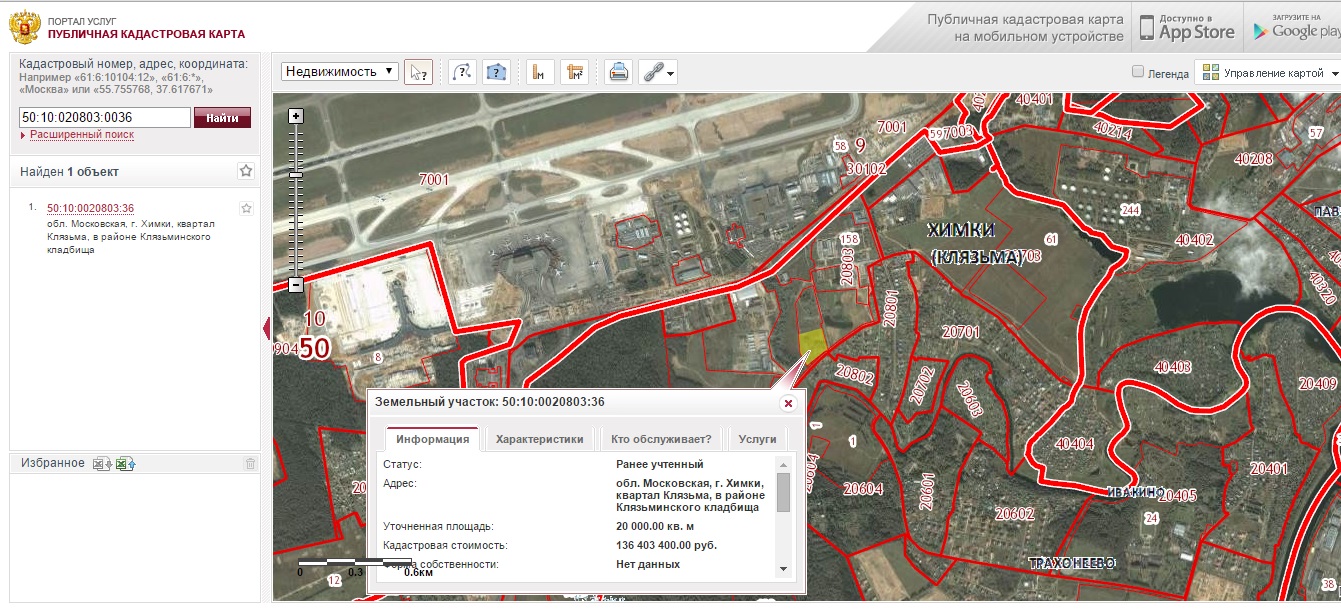Activate the identify by polygon tool
The height and width of the screenshot is (611, 1341).
(x=496, y=72)
